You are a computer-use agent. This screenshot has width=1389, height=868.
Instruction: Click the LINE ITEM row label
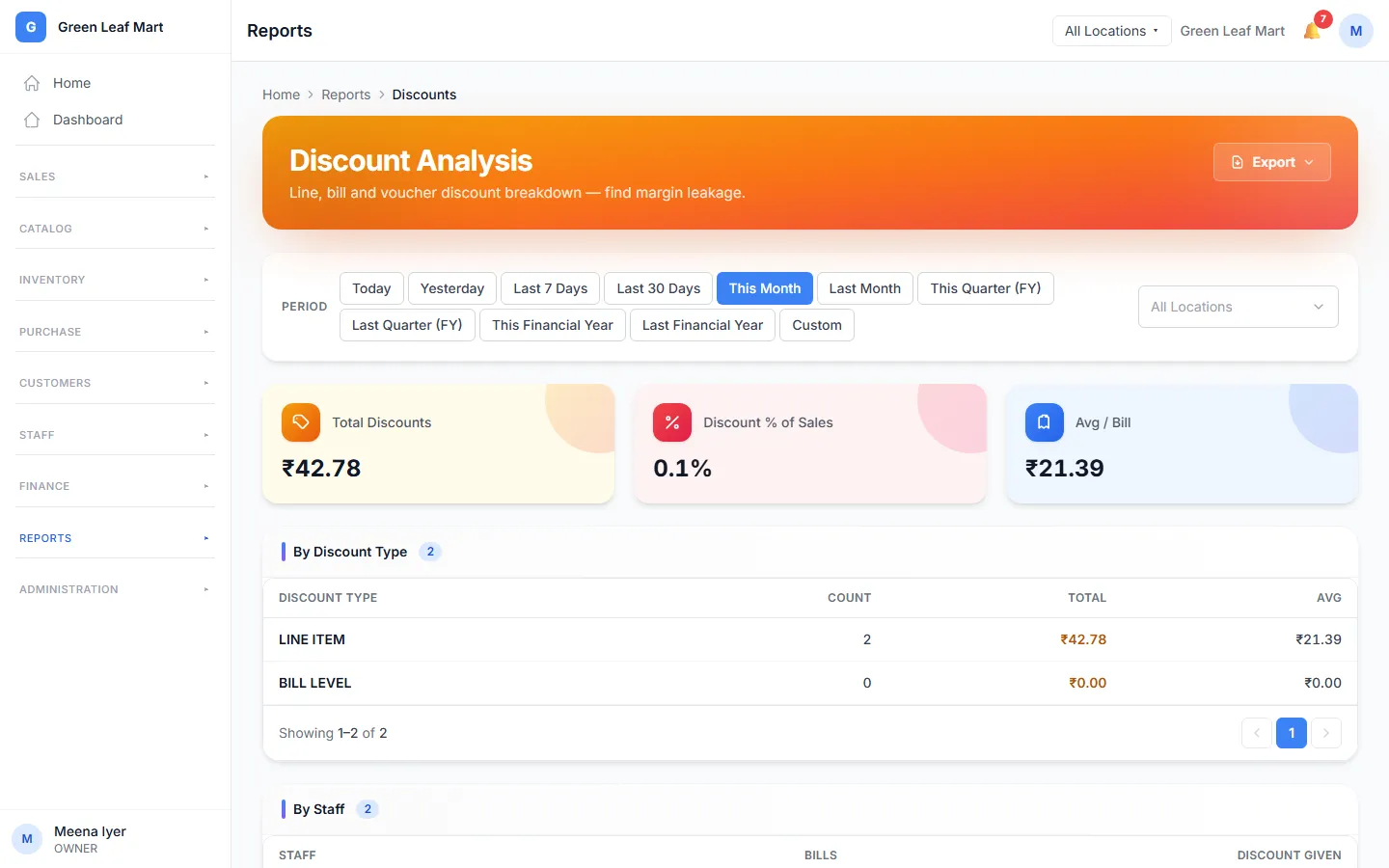pos(312,639)
